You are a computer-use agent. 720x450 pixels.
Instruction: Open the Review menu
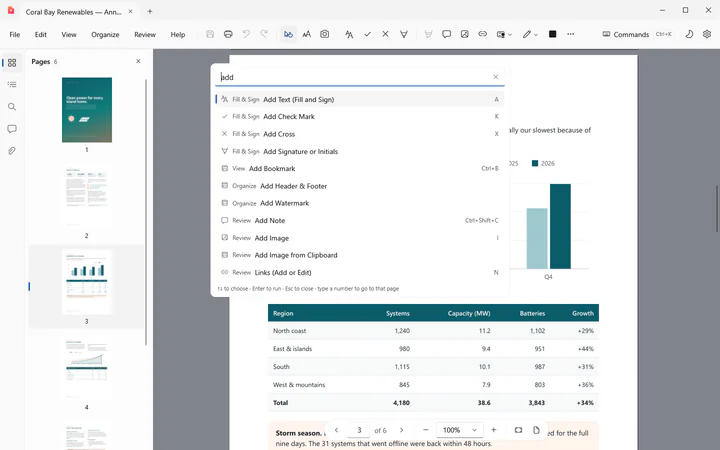coord(145,34)
